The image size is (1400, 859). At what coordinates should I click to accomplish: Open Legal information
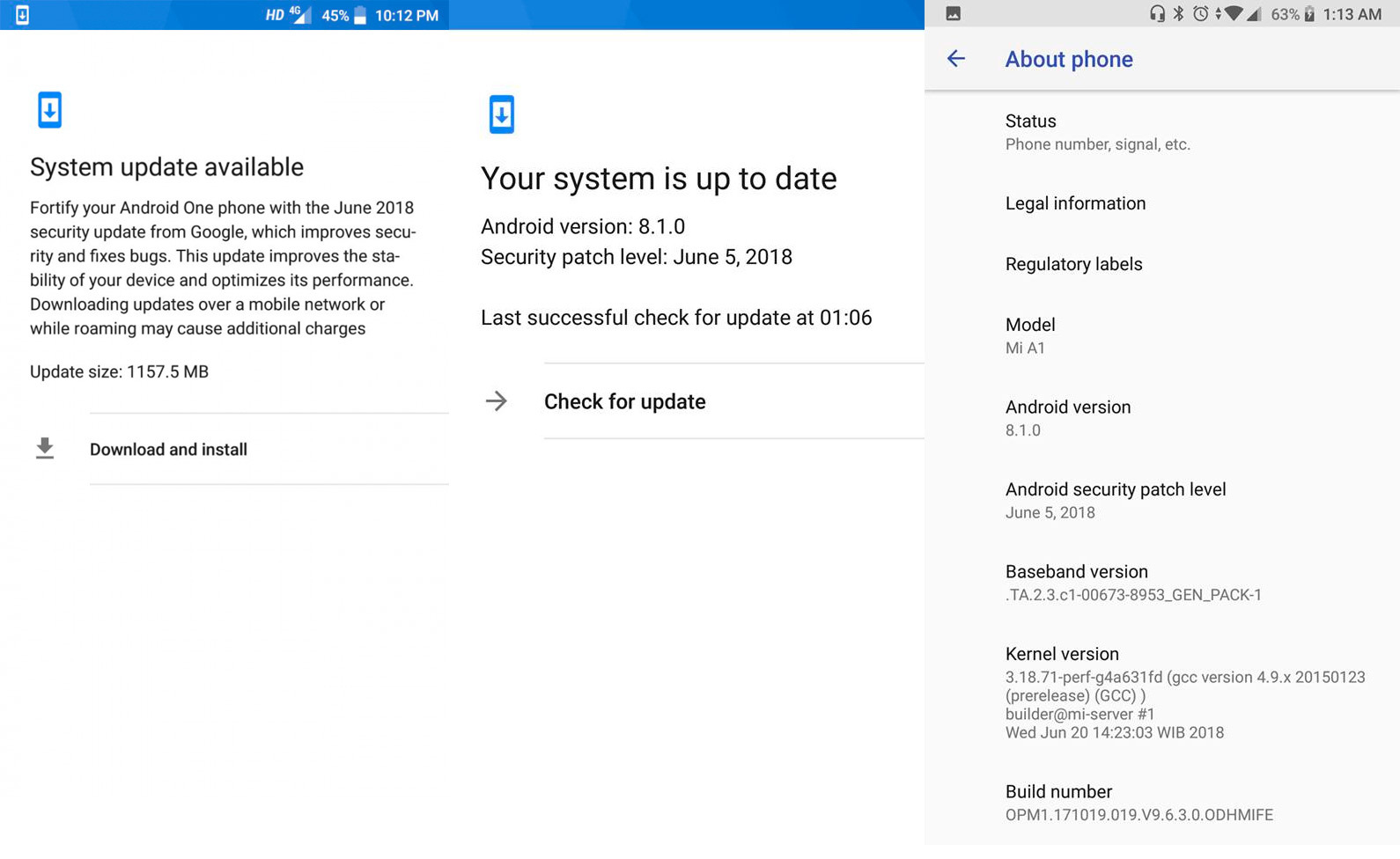1075,203
